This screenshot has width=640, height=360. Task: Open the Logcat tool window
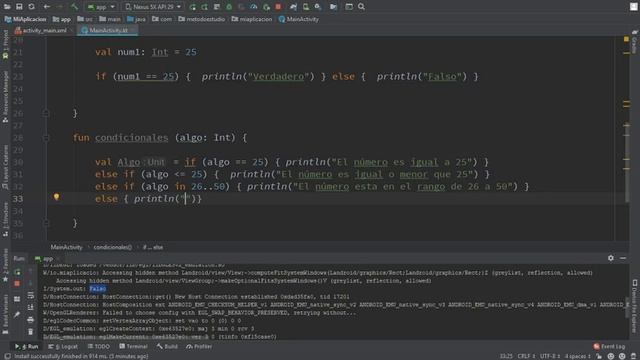coord(63,346)
